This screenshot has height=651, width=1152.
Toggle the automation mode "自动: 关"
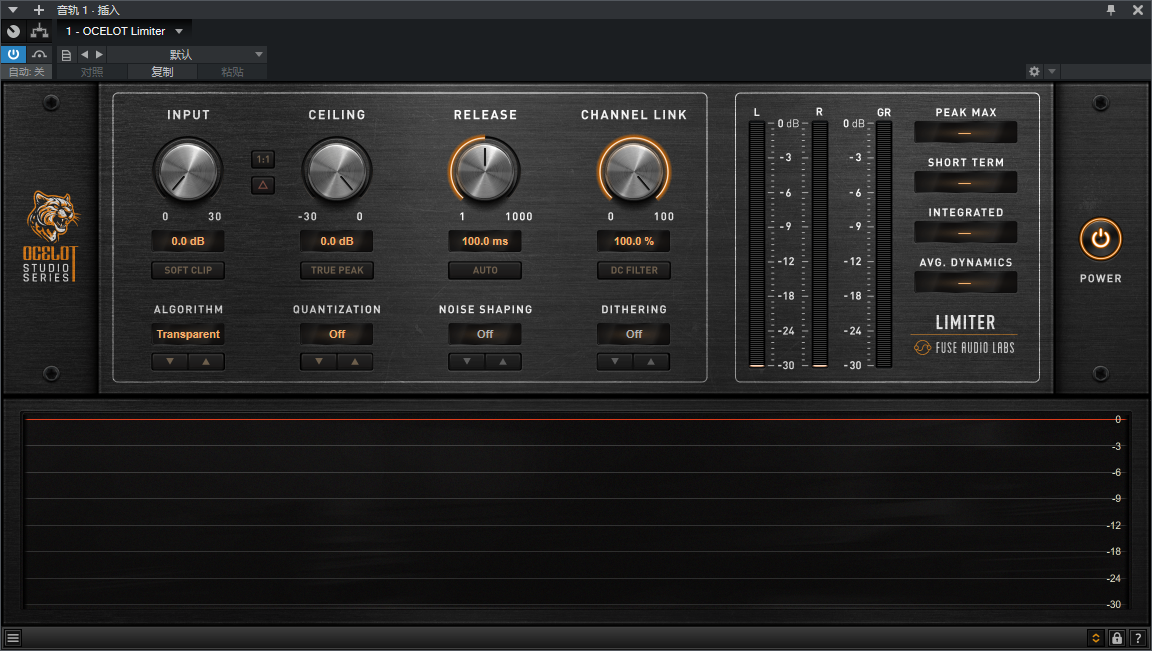pos(26,72)
